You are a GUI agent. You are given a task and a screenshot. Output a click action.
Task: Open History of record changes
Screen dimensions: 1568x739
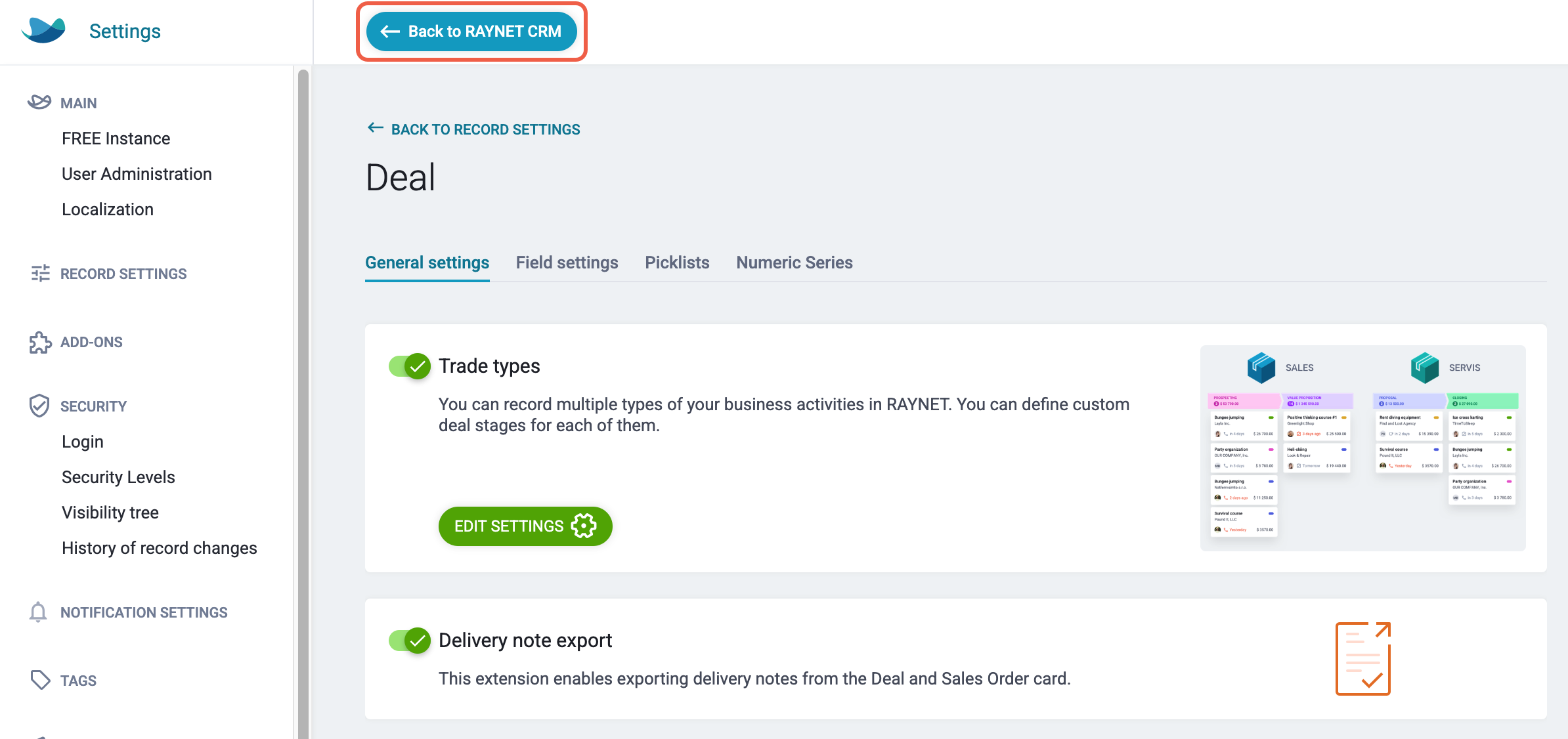(160, 548)
